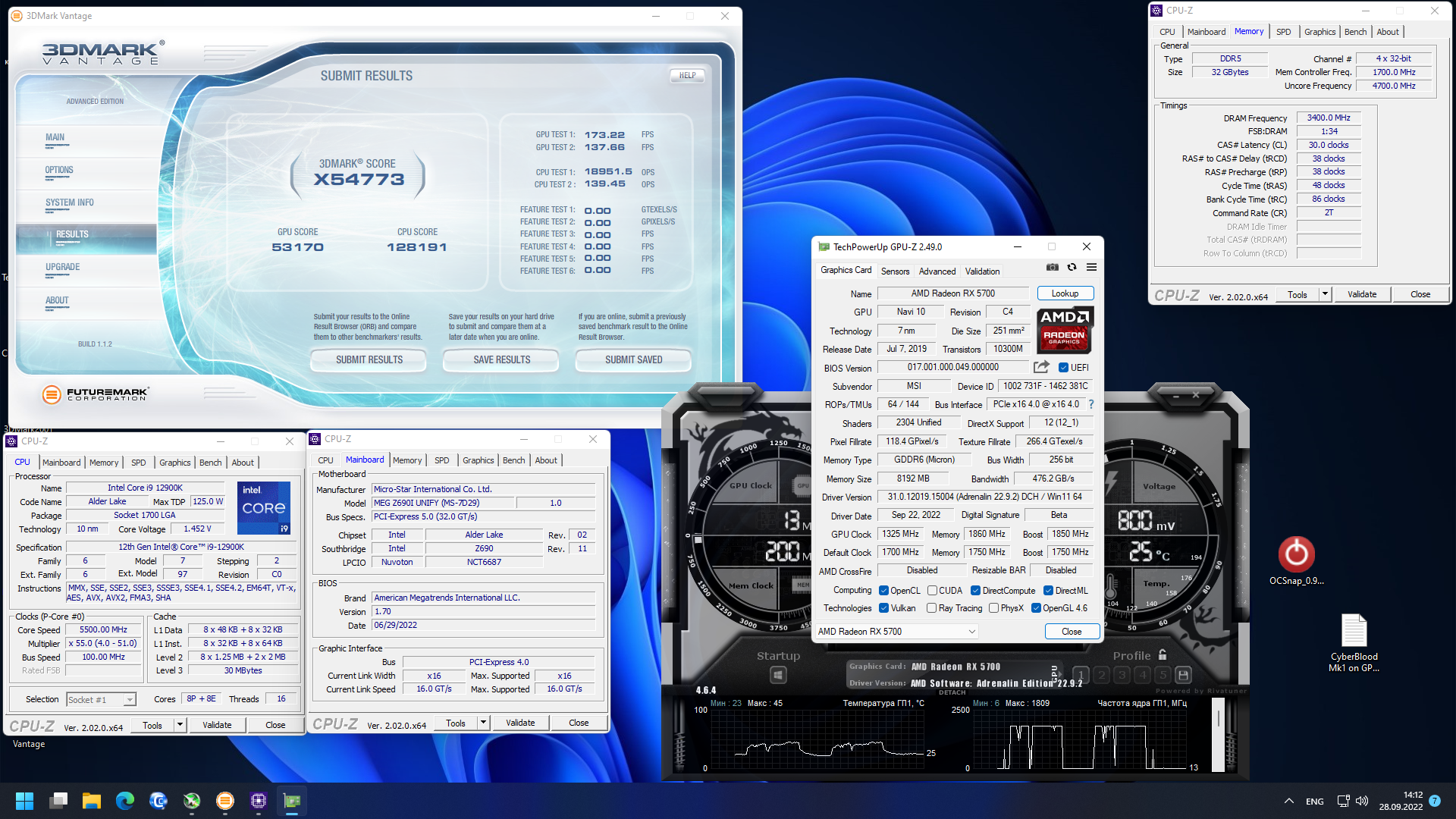Select Afterburner profile slot 3
The width and height of the screenshot is (1456, 819).
1122,675
